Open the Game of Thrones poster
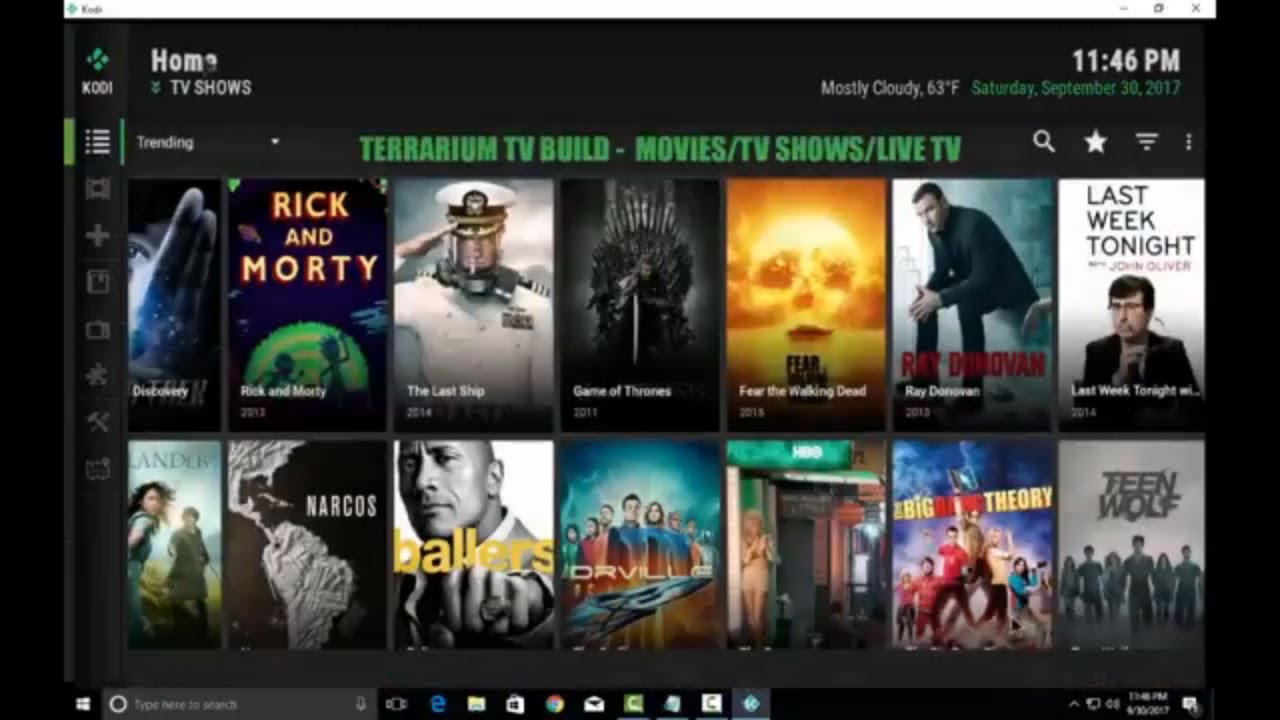This screenshot has height=720, width=1280. 640,305
